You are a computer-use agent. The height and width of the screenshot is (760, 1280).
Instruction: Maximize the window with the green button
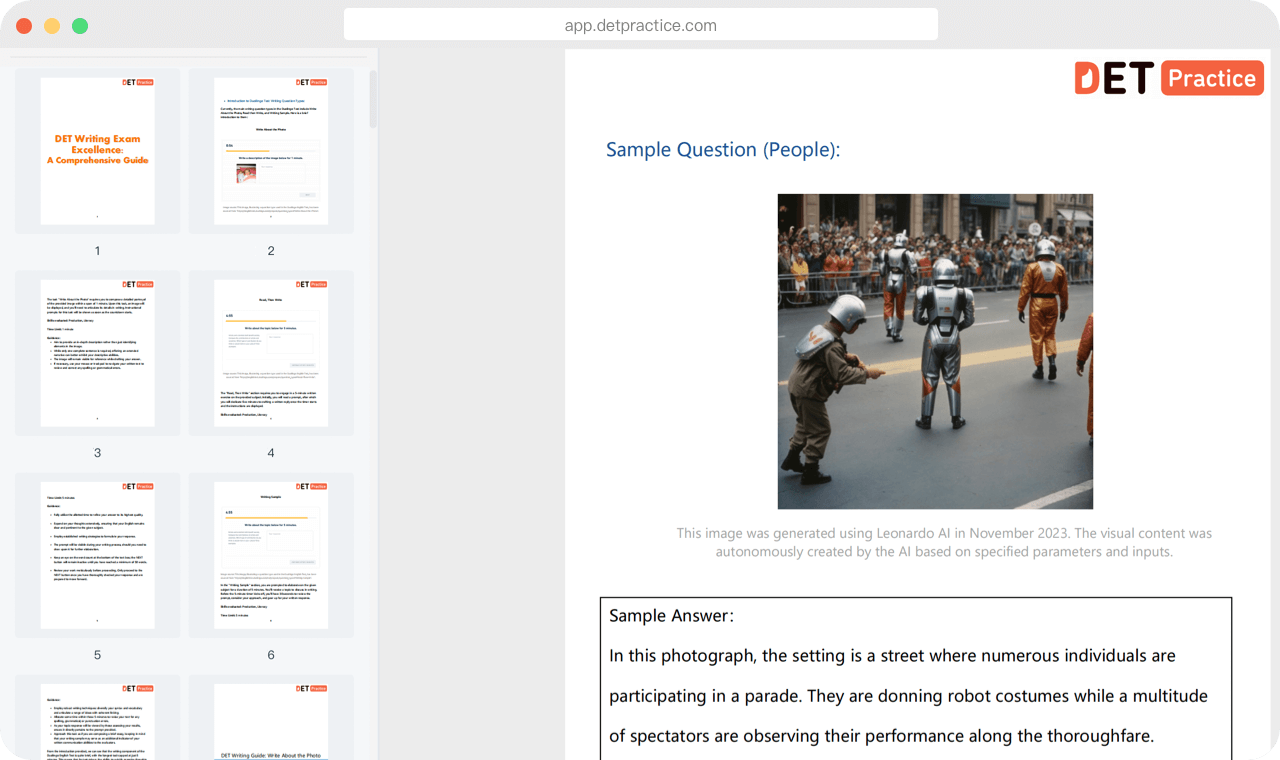[x=80, y=26]
